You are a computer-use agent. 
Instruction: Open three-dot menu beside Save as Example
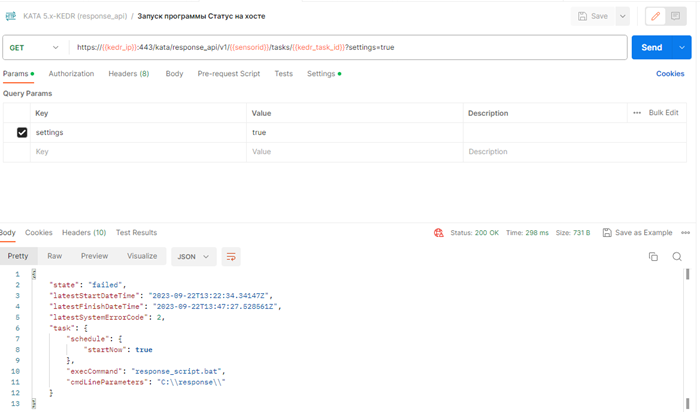click(x=686, y=233)
